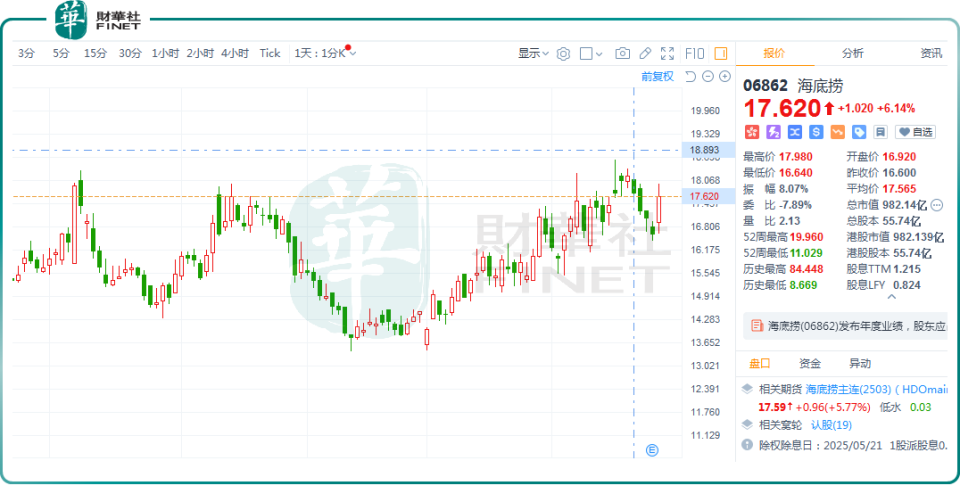960x502 pixels.
Task: Click 股息TTM value 1.215
Action: pos(907,269)
